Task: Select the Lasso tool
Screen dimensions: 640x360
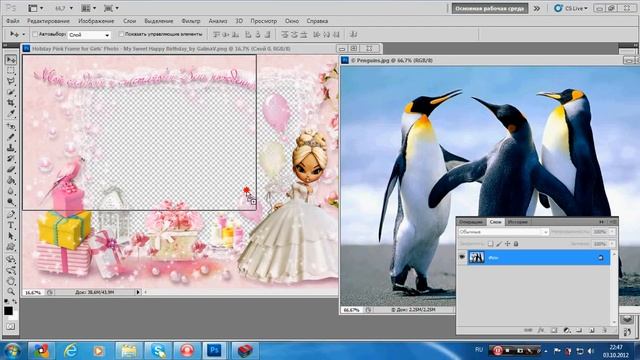Action: 11,81
